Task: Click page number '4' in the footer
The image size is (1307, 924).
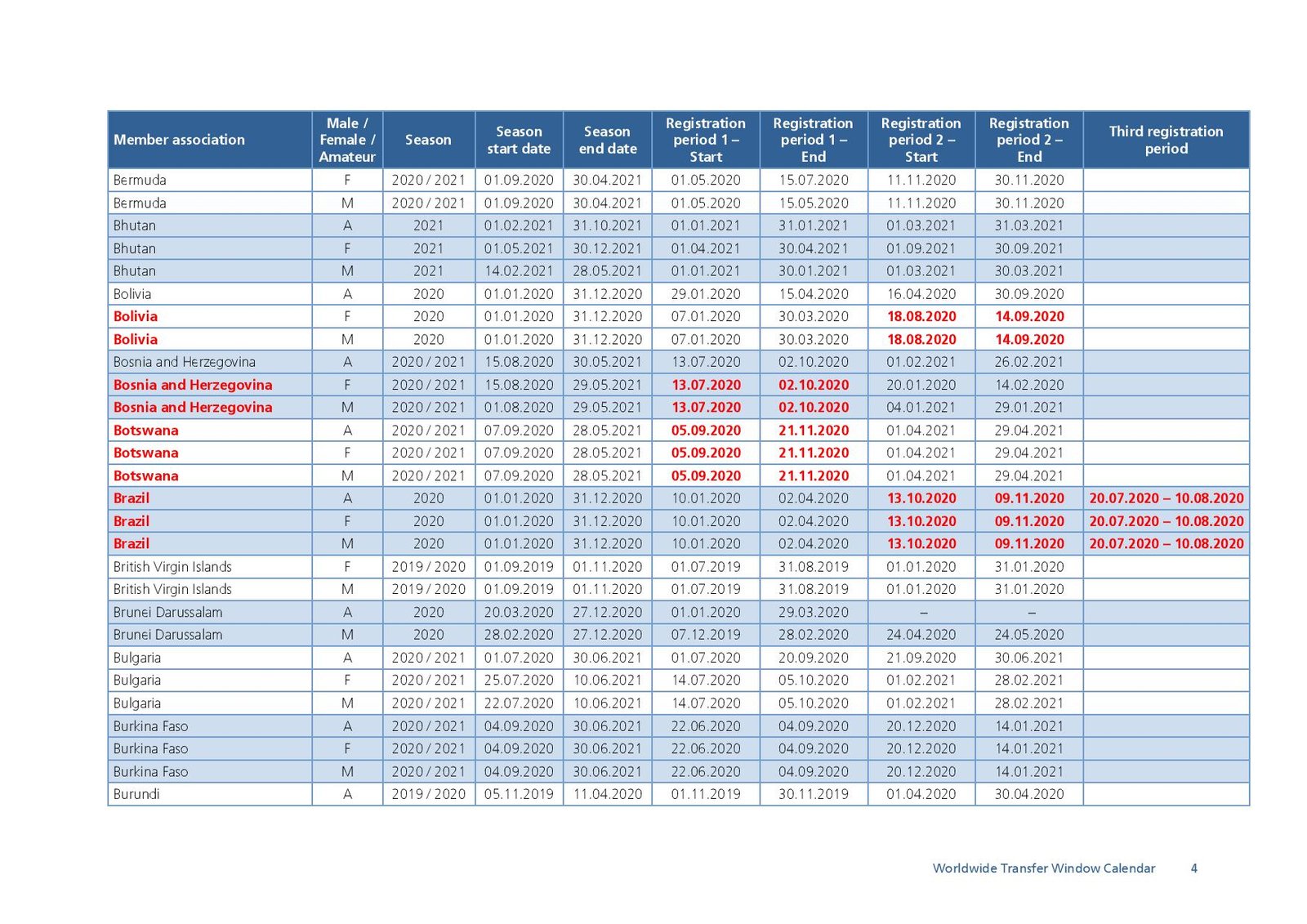Action: [1194, 868]
